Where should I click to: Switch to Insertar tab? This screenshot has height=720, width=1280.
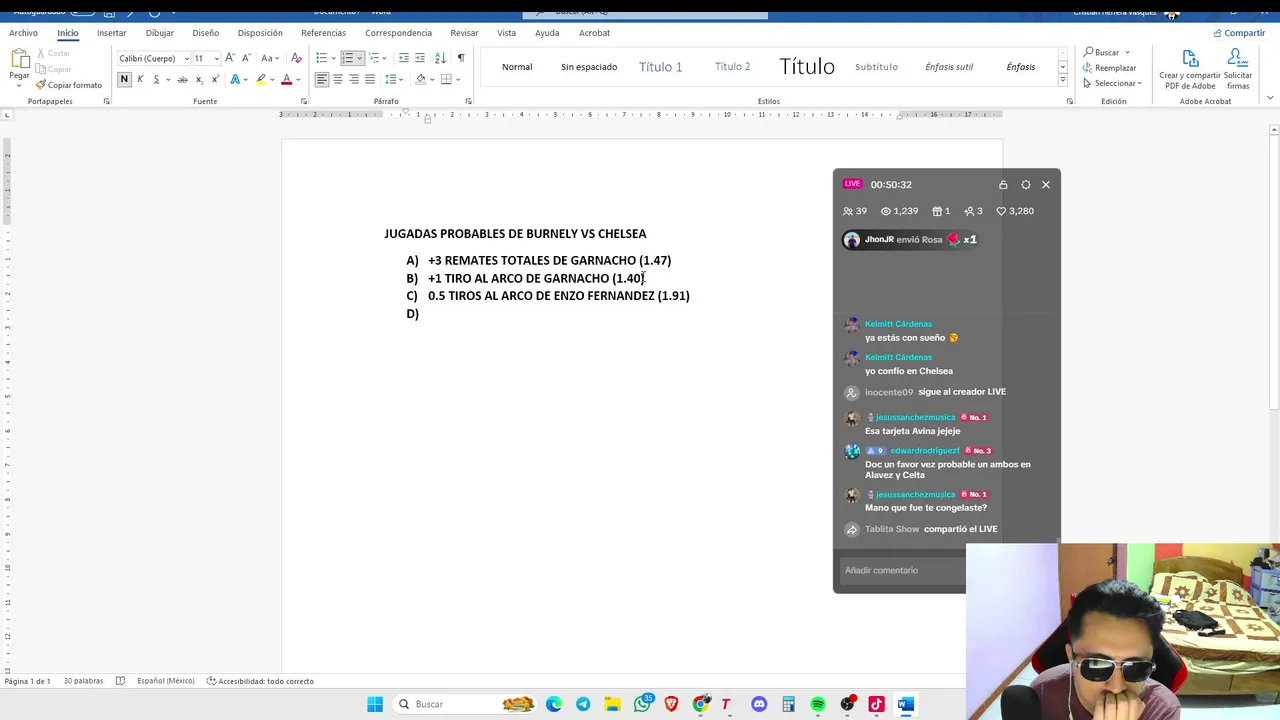click(112, 33)
